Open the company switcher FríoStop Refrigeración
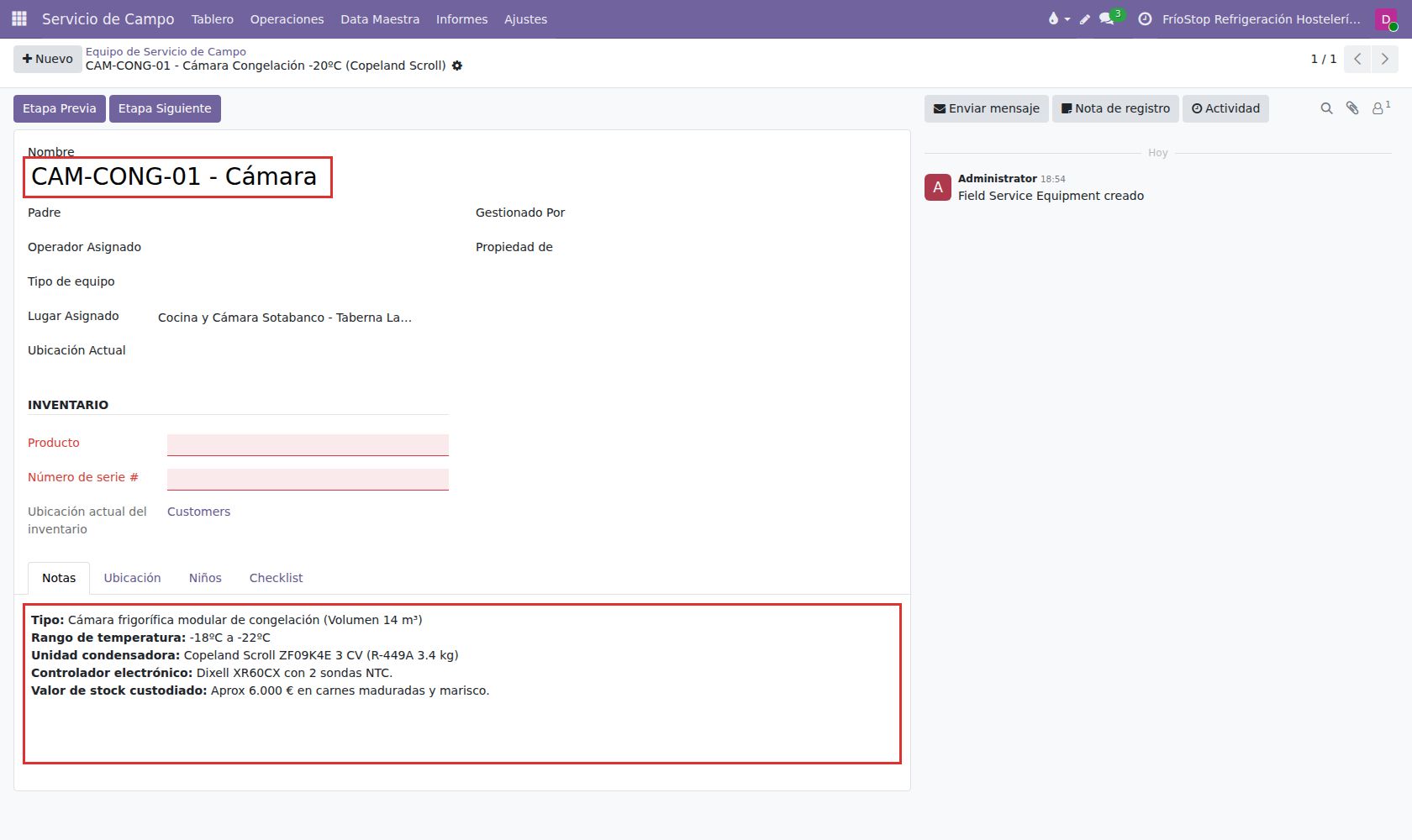This screenshot has width=1412, height=840. point(1261,18)
